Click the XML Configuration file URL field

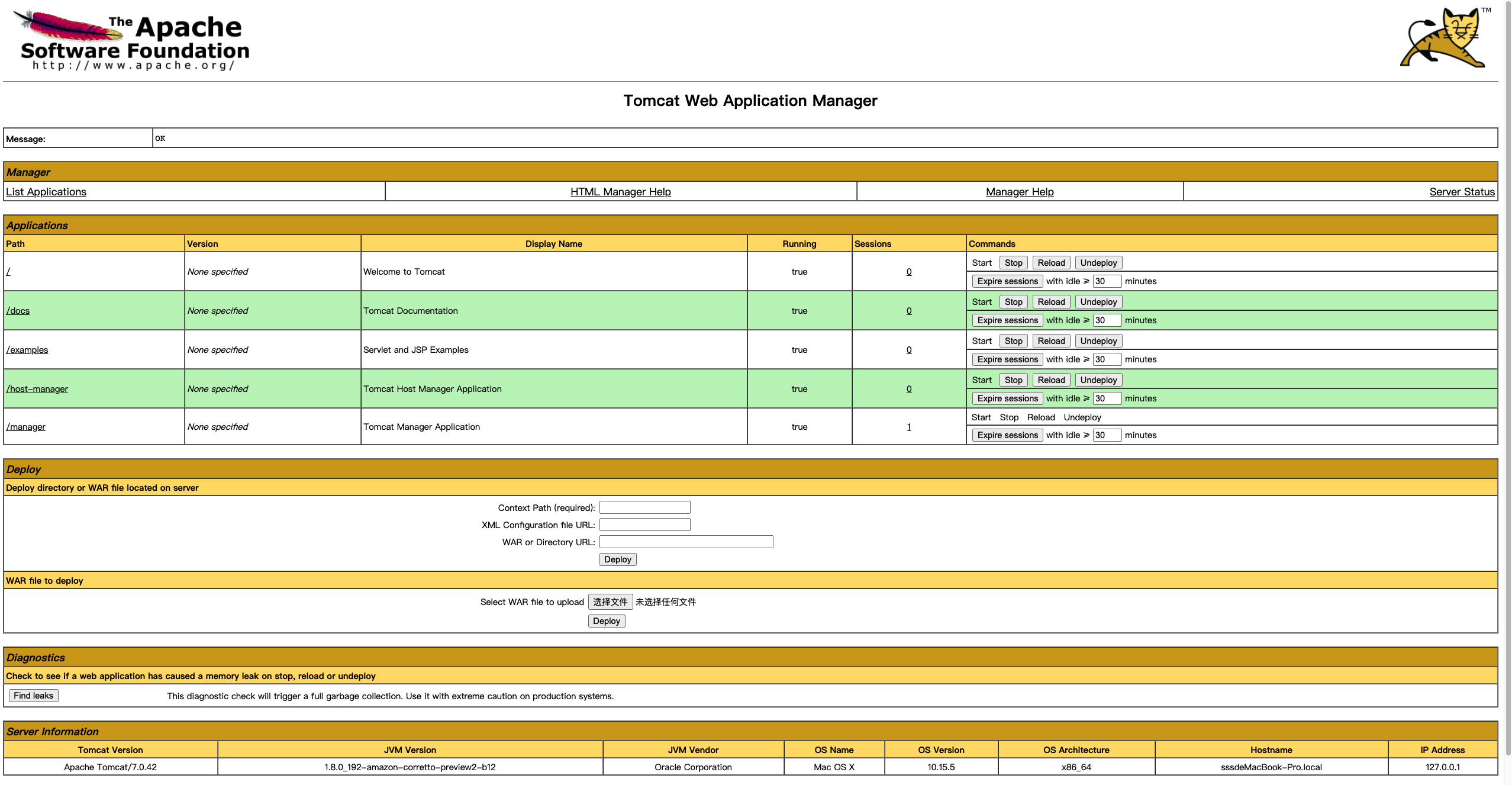click(644, 525)
